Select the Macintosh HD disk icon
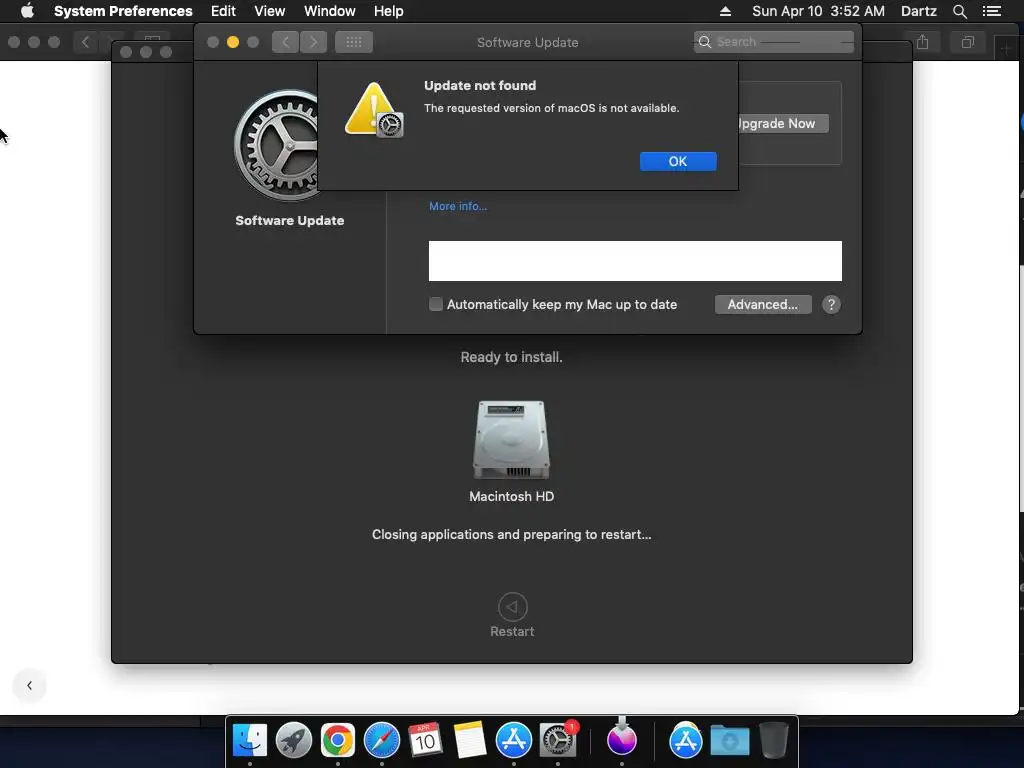This screenshot has height=768, width=1024. coord(511,440)
